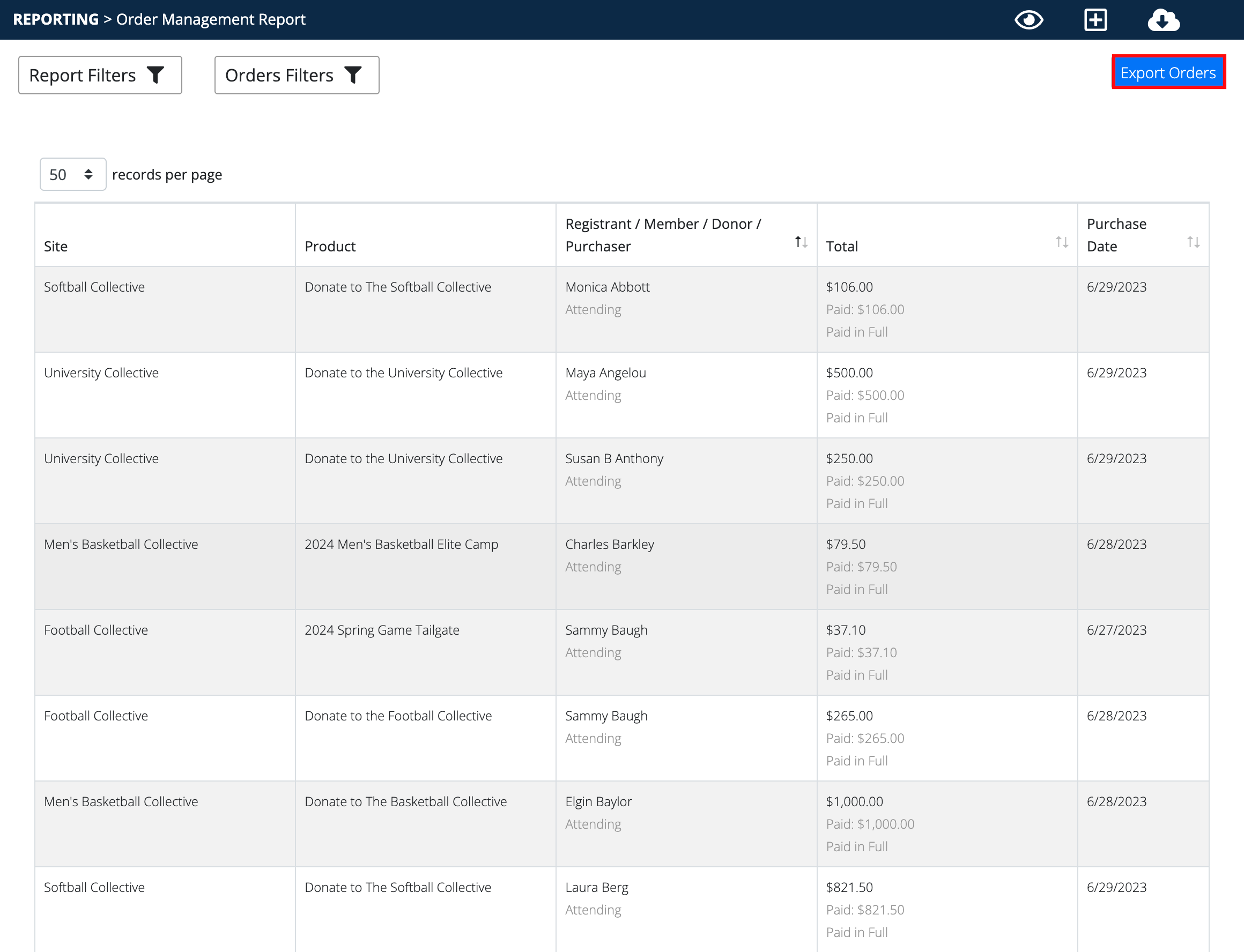This screenshot has height=952, width=1244.
Task: Click the add (plus) icon in the top bar
Action: click(1095, 19)
